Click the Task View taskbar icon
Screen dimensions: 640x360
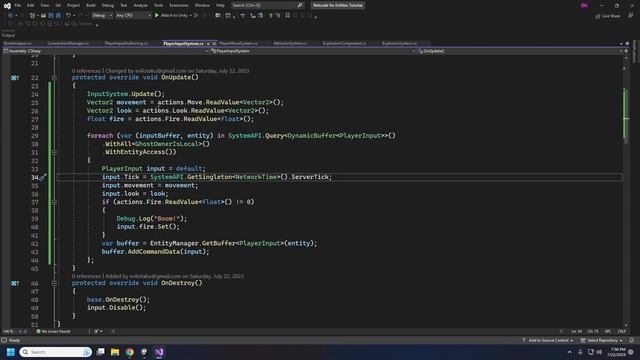coord(100,352)
